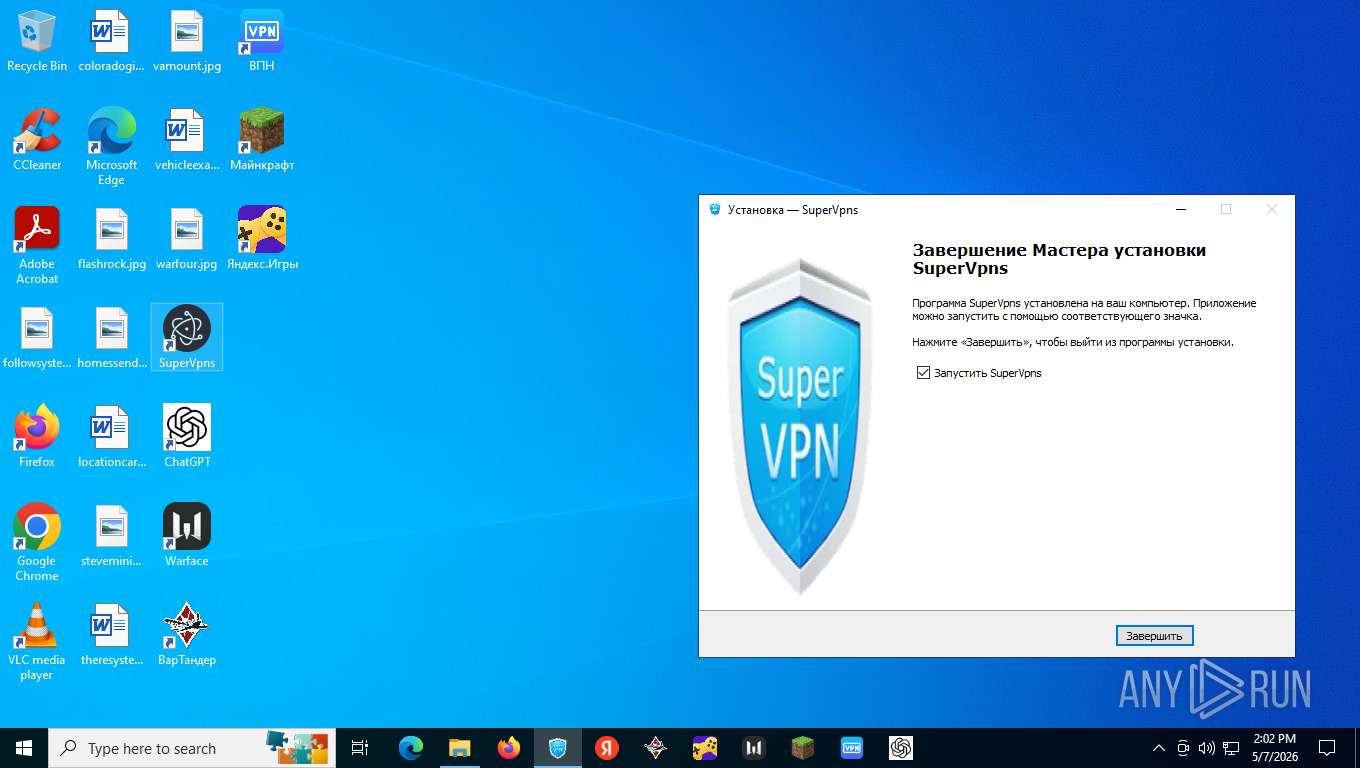Click the SuperVpns installer taskbar button
The height and width of the screenshot is (768, 1360).
click(x=558, y=748)
